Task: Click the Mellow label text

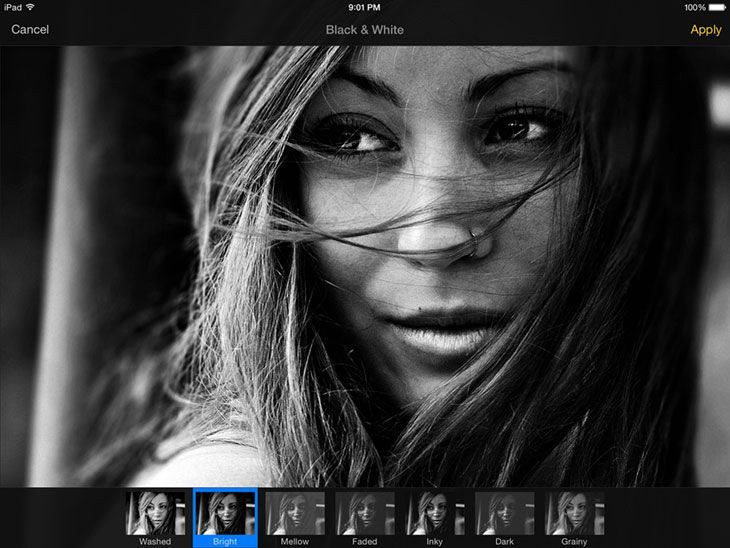Action: click(x=295, y=541)
